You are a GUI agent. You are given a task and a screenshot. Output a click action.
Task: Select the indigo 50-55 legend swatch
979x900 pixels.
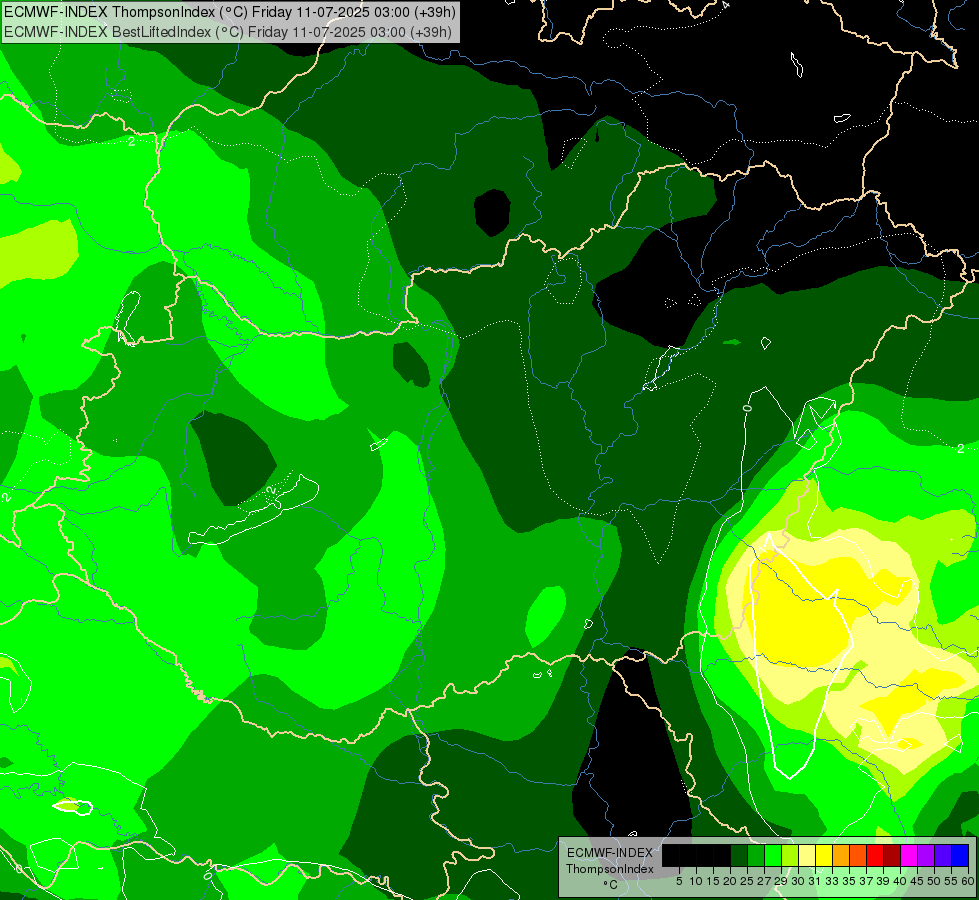943,855
